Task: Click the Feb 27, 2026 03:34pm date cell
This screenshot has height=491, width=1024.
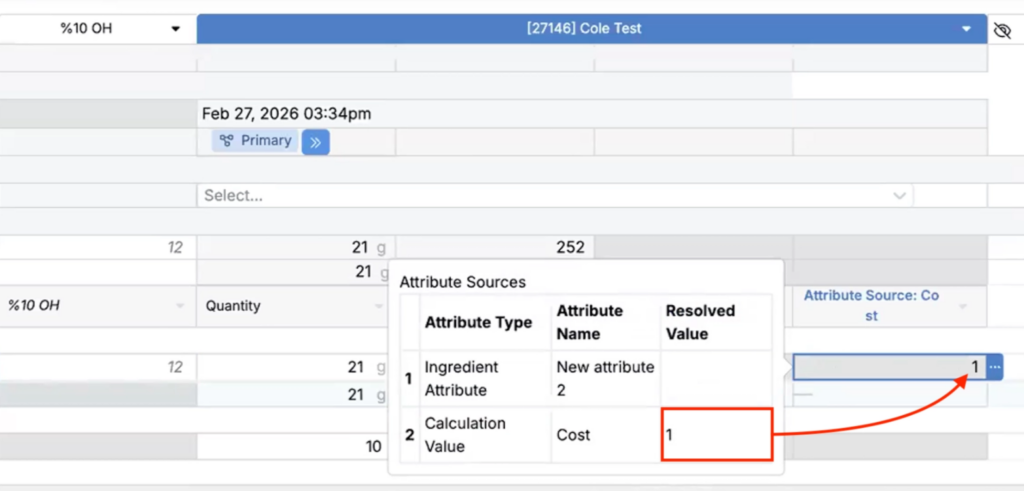Action: point(286,114)
